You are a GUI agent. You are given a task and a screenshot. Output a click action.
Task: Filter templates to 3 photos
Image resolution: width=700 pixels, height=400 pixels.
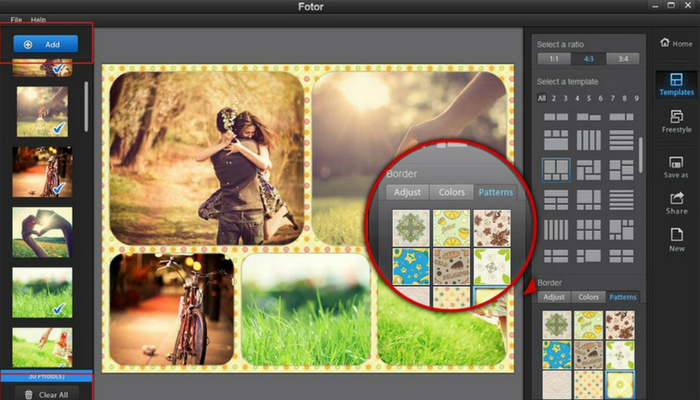coord(565,98)
